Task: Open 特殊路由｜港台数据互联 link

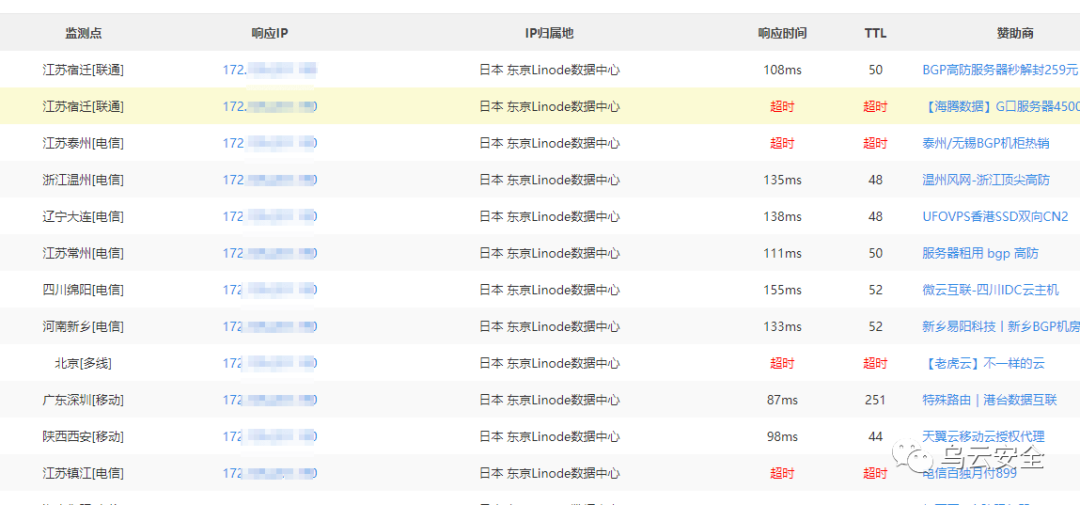Action: pyautogui.click(x=989, y=400)
